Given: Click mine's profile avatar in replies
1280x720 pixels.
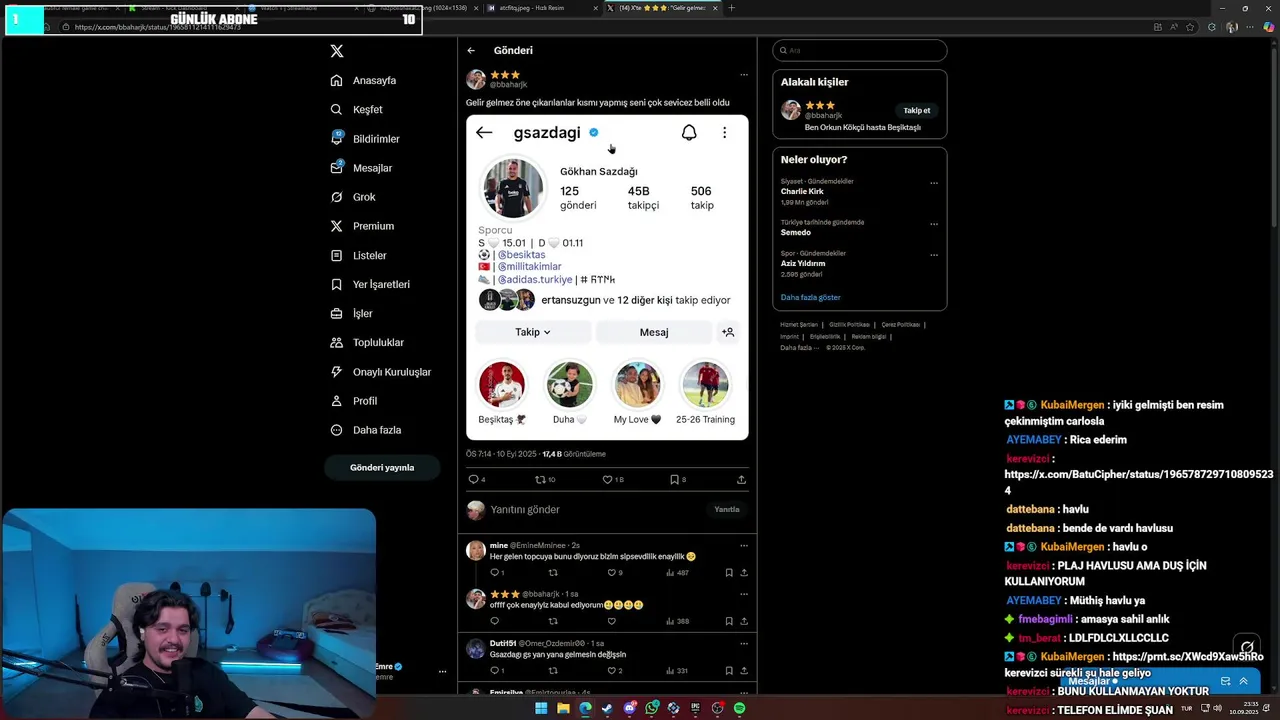Looking at the screenshot, I should [x=476, y=551].
